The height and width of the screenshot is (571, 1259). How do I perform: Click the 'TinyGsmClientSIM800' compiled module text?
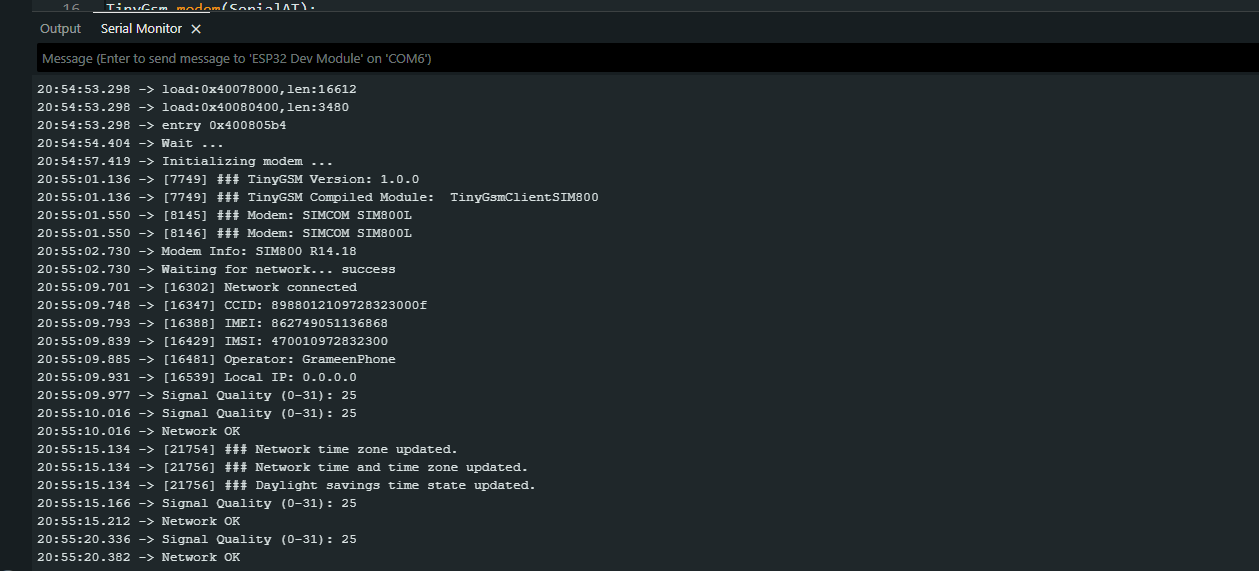pos(524,197)
